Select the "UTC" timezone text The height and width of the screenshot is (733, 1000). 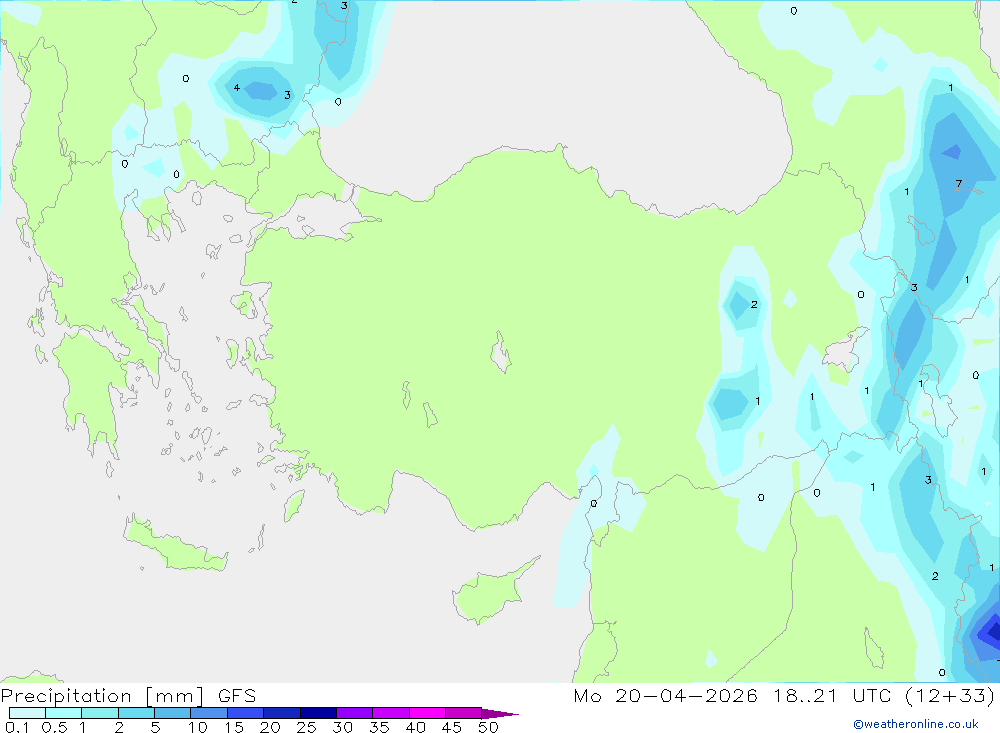872,695
